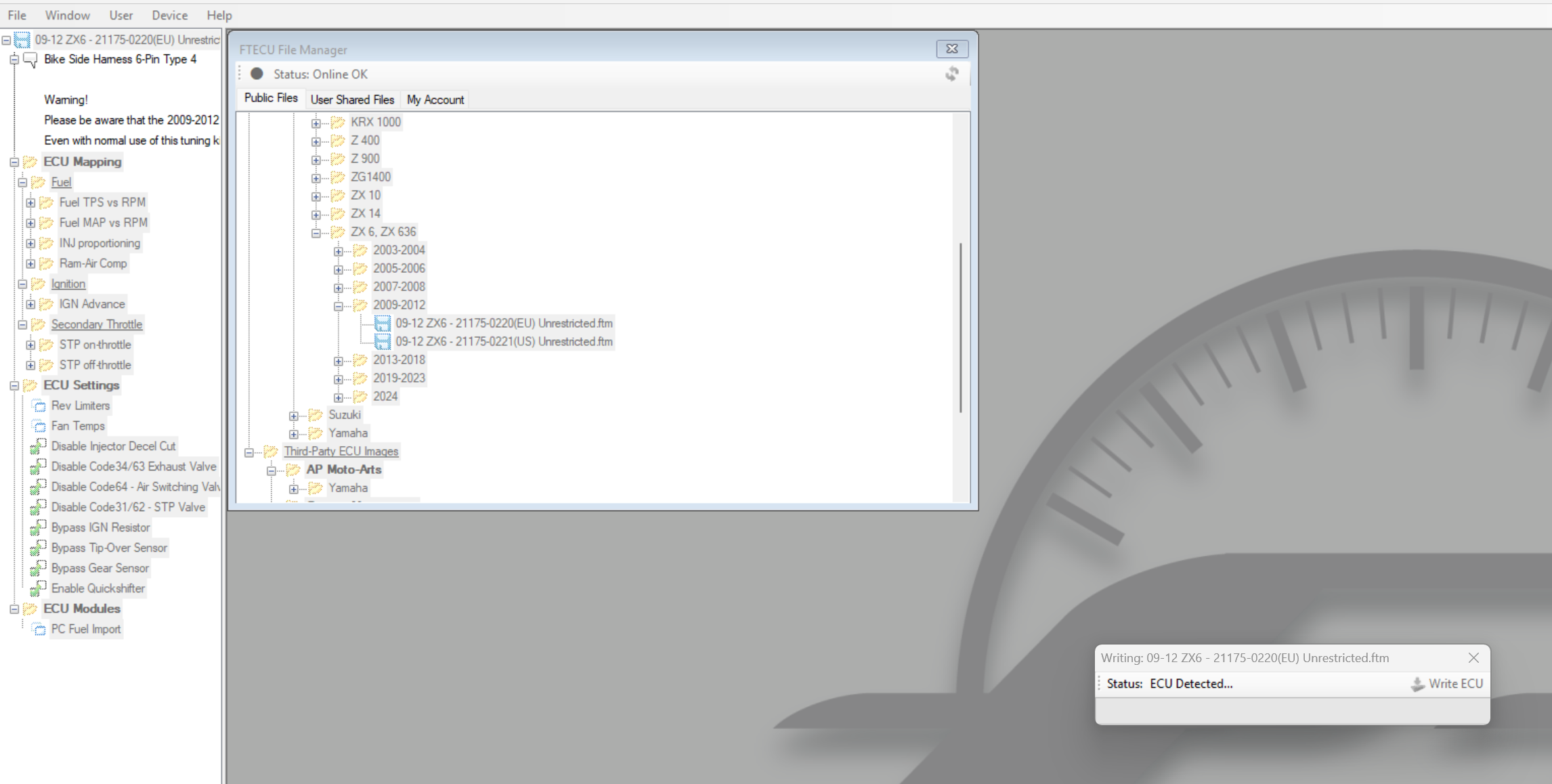Open the 21175-0220(EU) Unrestricted.ftm file
This screenshot has width=1552, height=784.
coord(504,323)
